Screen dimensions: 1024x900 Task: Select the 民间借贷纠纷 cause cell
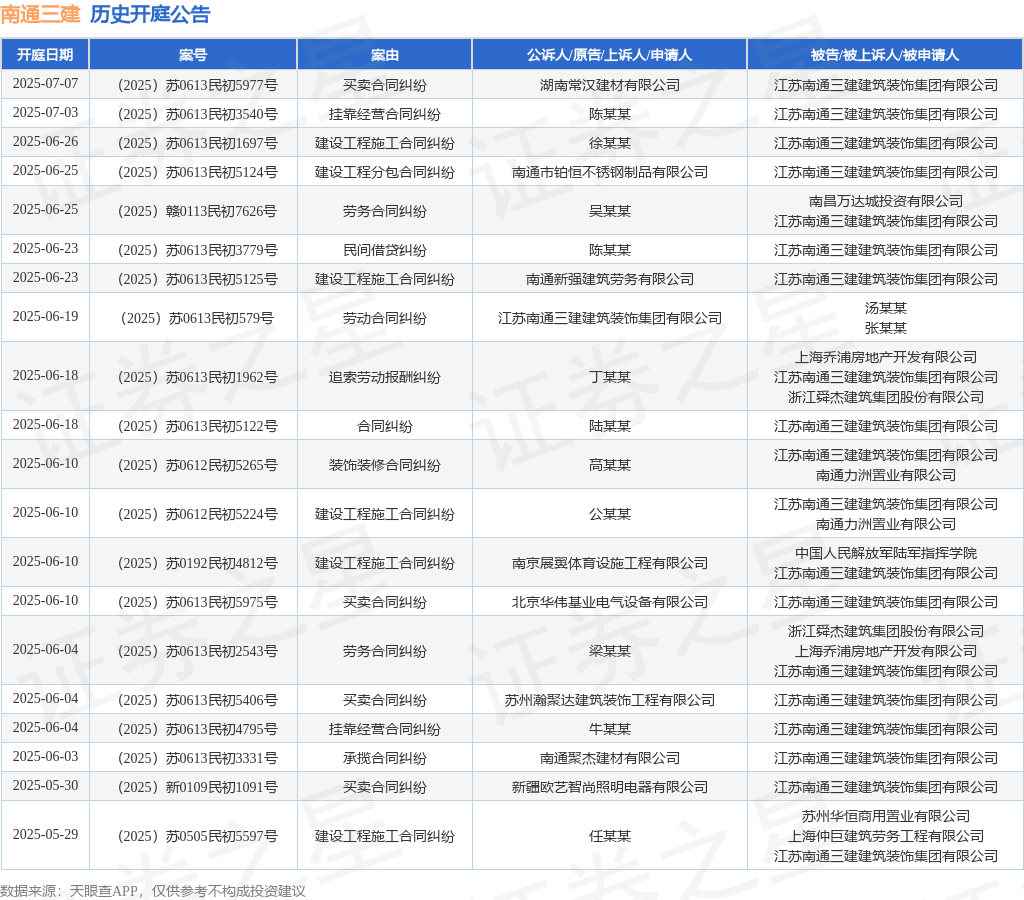pos(385,250)
